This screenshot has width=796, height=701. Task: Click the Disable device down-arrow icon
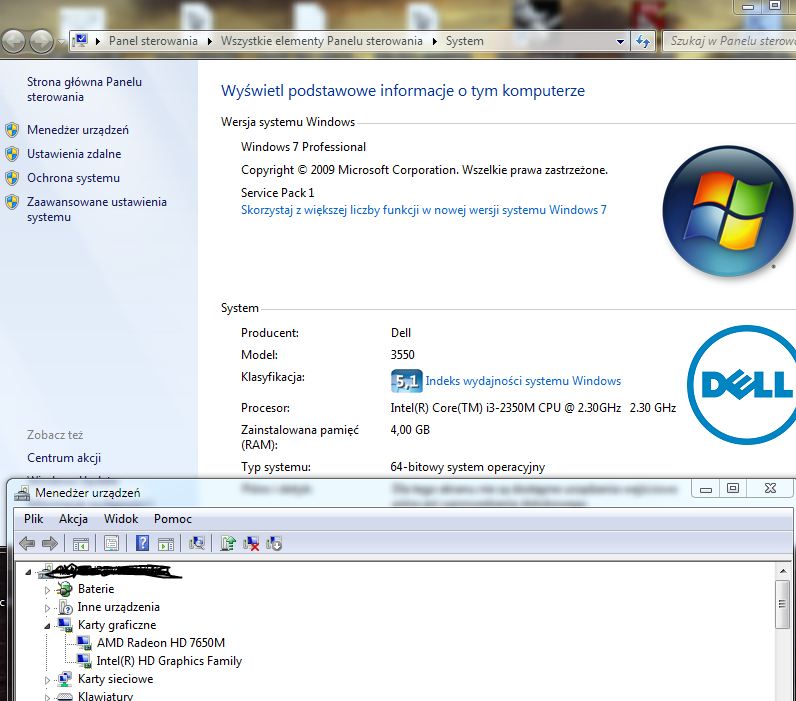coord(274,544)
